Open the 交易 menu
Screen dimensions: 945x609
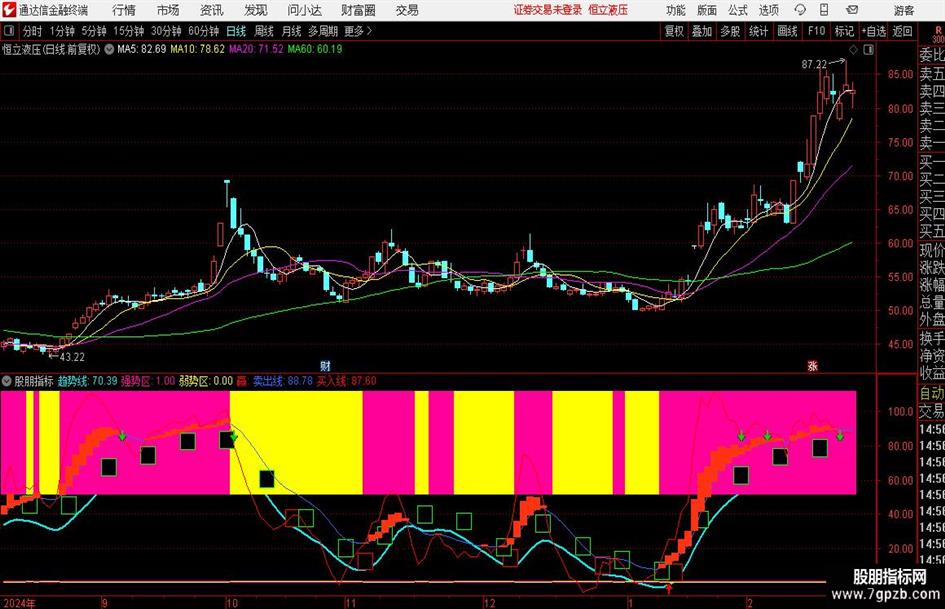pos(407,10)
